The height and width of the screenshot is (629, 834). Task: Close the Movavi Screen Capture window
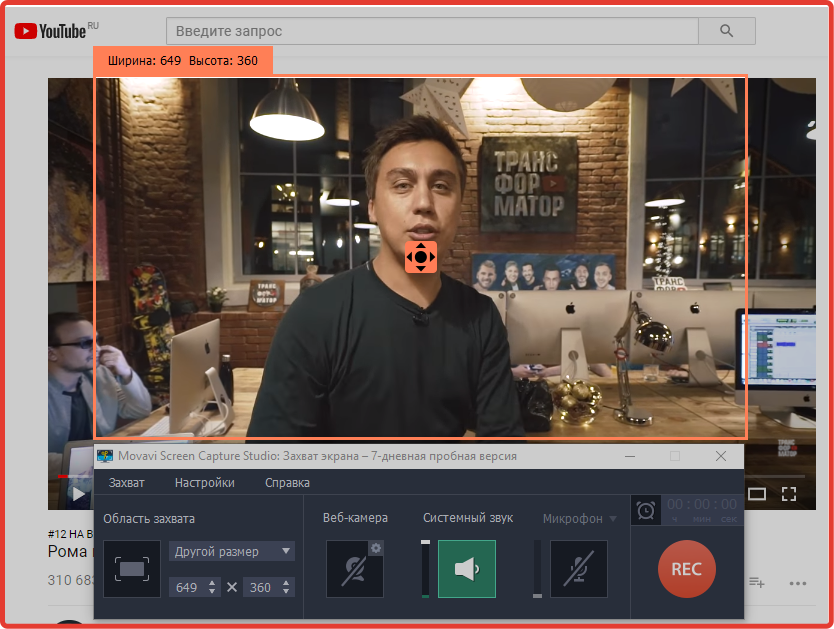pyautogui.click(x=721, y=456)
